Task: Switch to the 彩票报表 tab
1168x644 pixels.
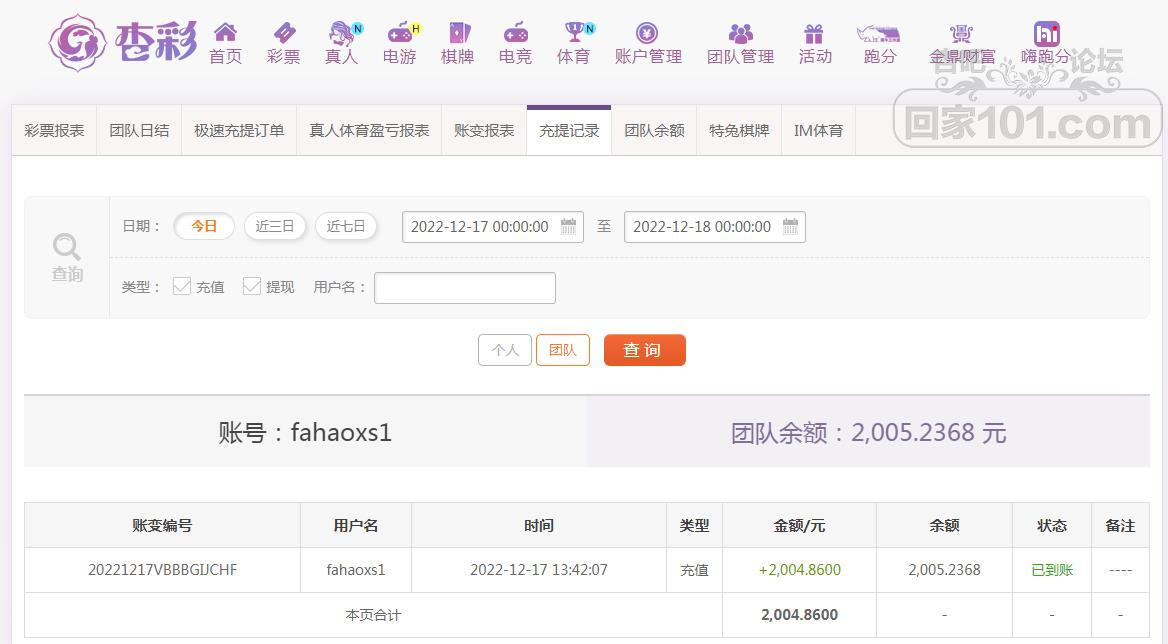Action: [x=54, y=131]
